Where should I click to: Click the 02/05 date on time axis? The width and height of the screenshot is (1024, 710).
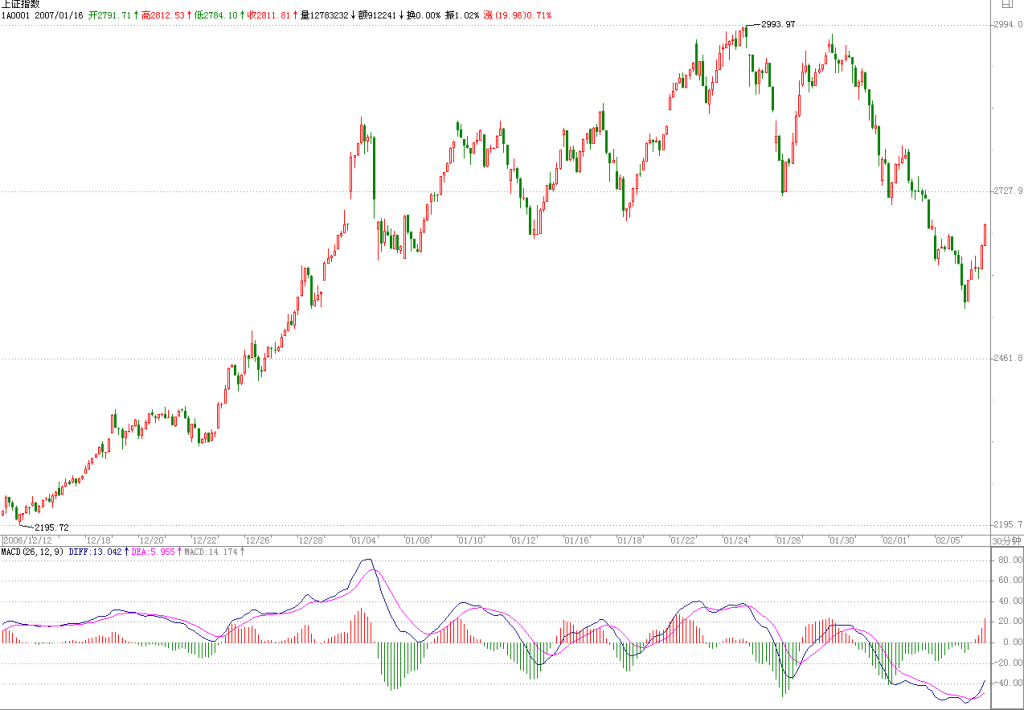tap(948, 541)
